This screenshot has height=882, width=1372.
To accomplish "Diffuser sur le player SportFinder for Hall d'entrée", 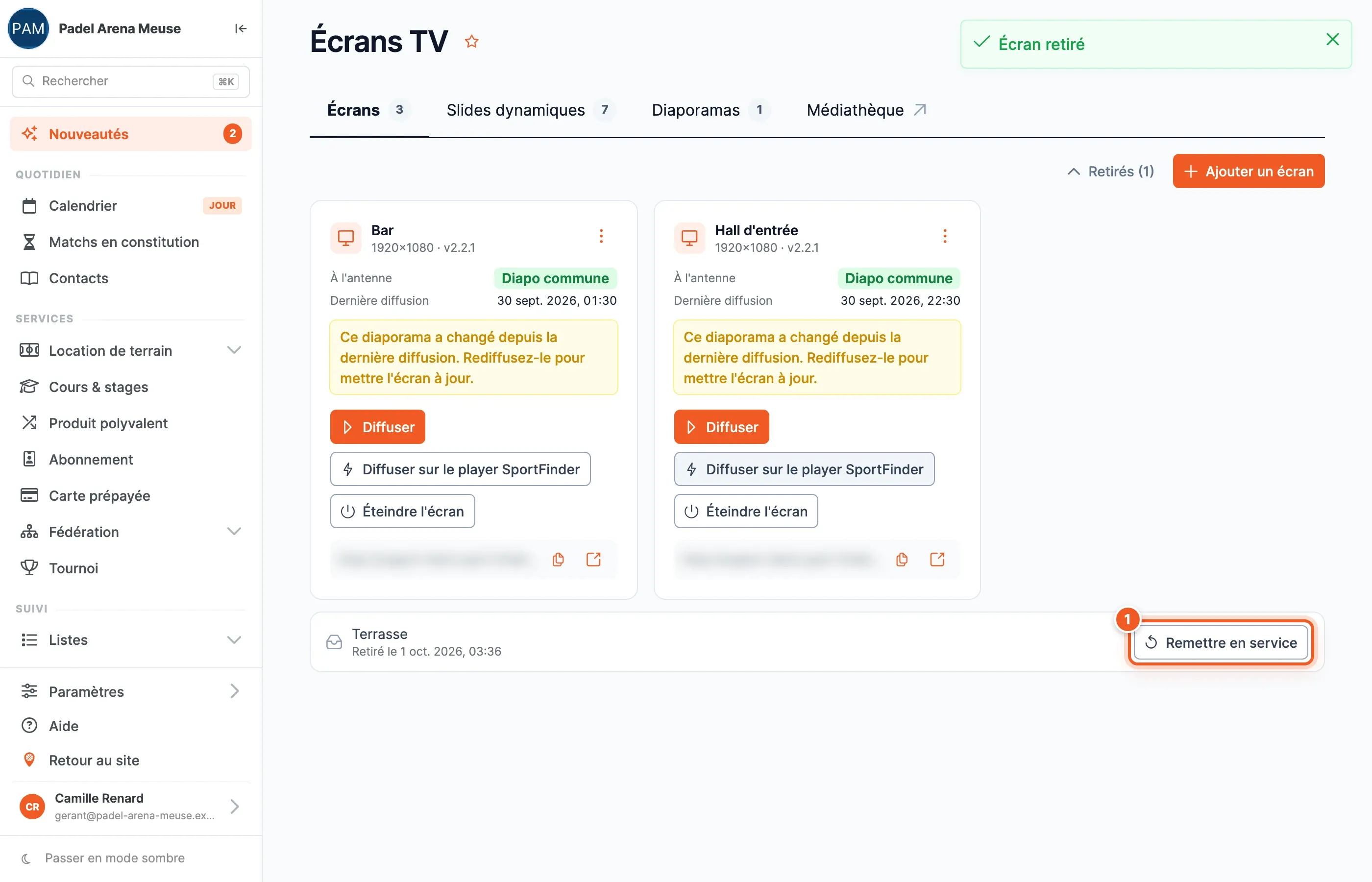I will coord(804,469).
